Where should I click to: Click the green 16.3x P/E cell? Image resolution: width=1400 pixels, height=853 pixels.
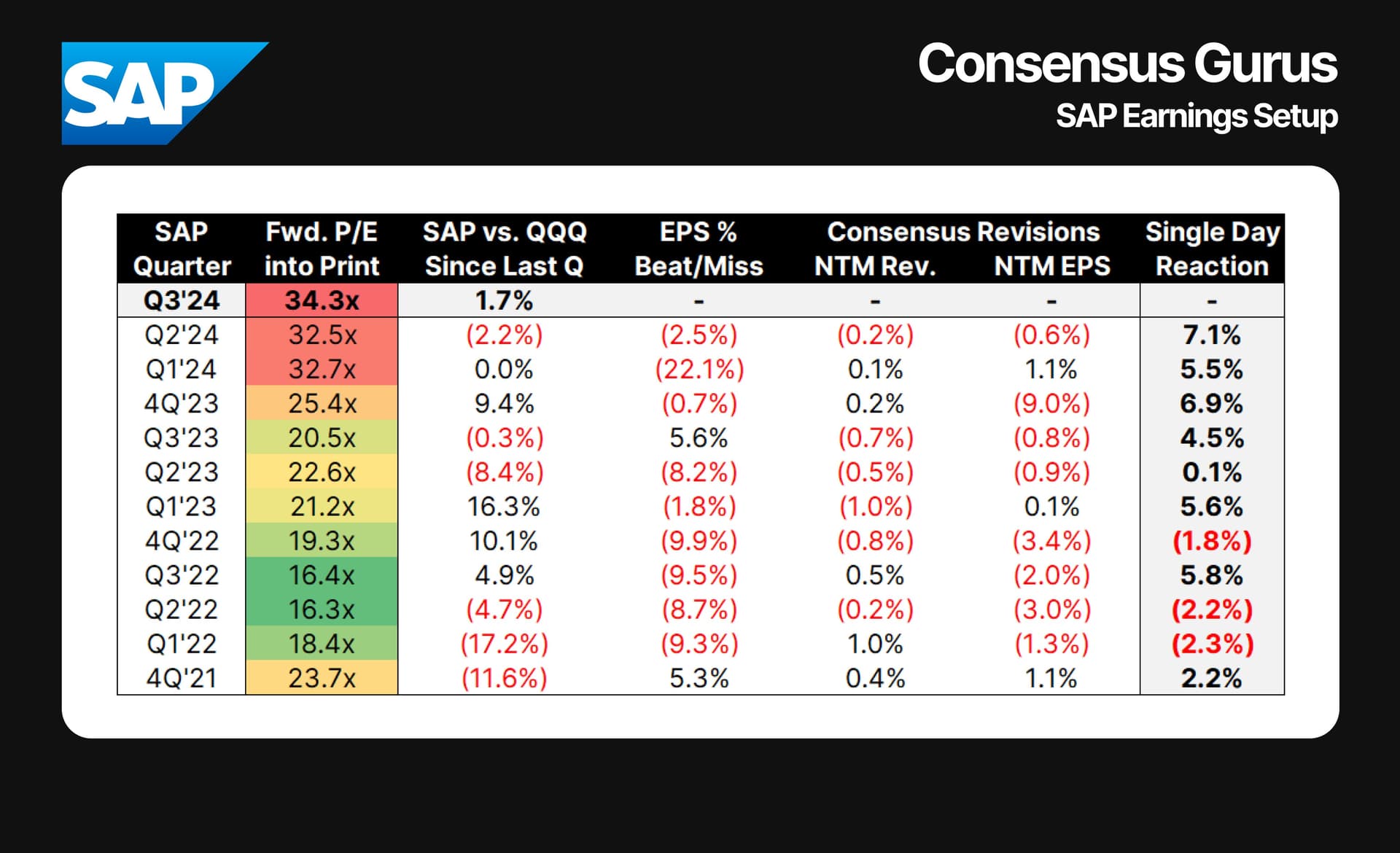pyautogui.click(x=322, y=609)
